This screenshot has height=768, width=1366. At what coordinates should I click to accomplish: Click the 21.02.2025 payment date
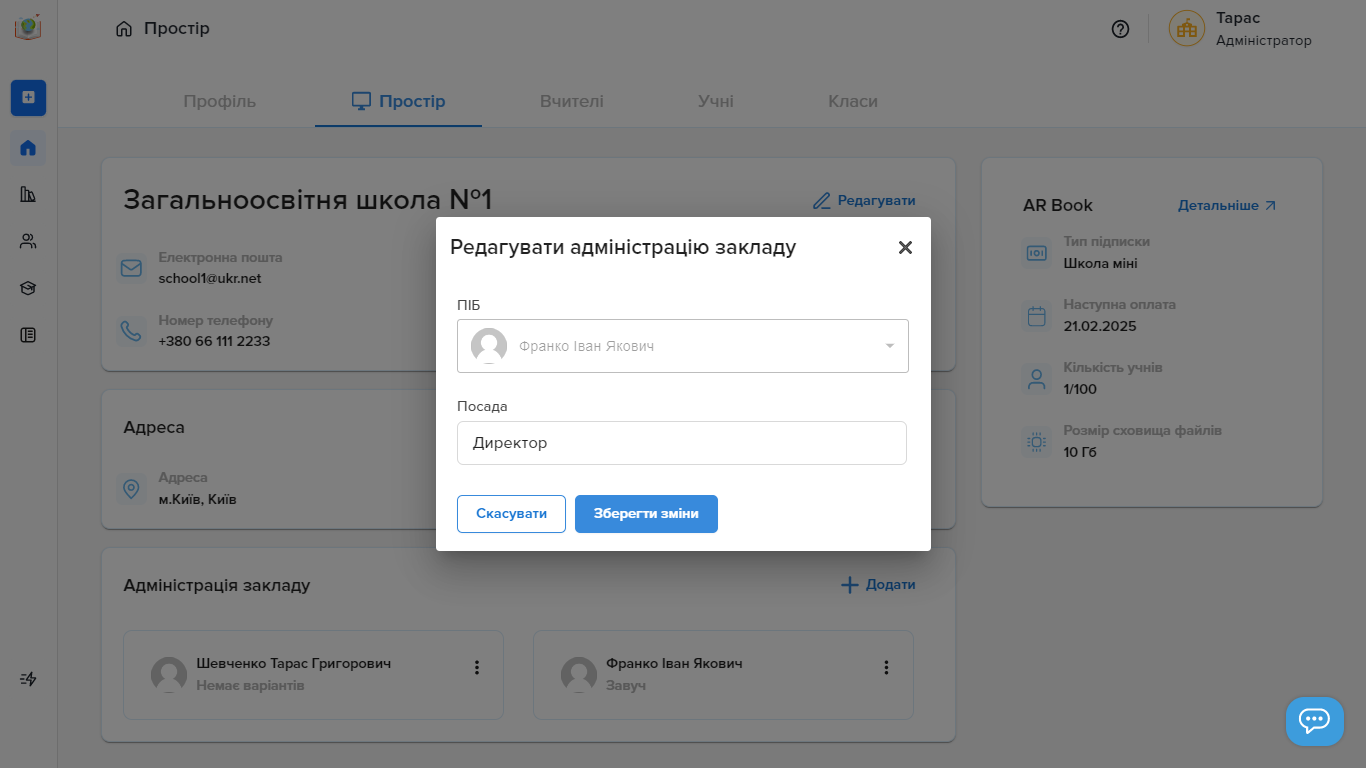[1100, 326]
